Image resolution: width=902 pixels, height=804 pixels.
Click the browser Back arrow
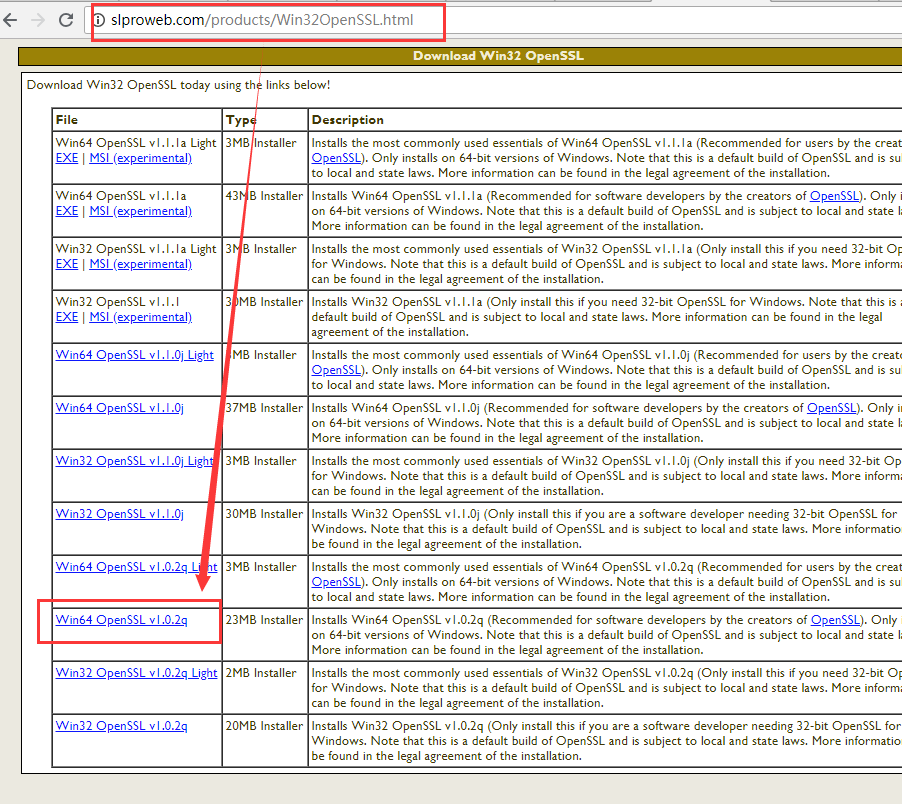coord(10,21)
